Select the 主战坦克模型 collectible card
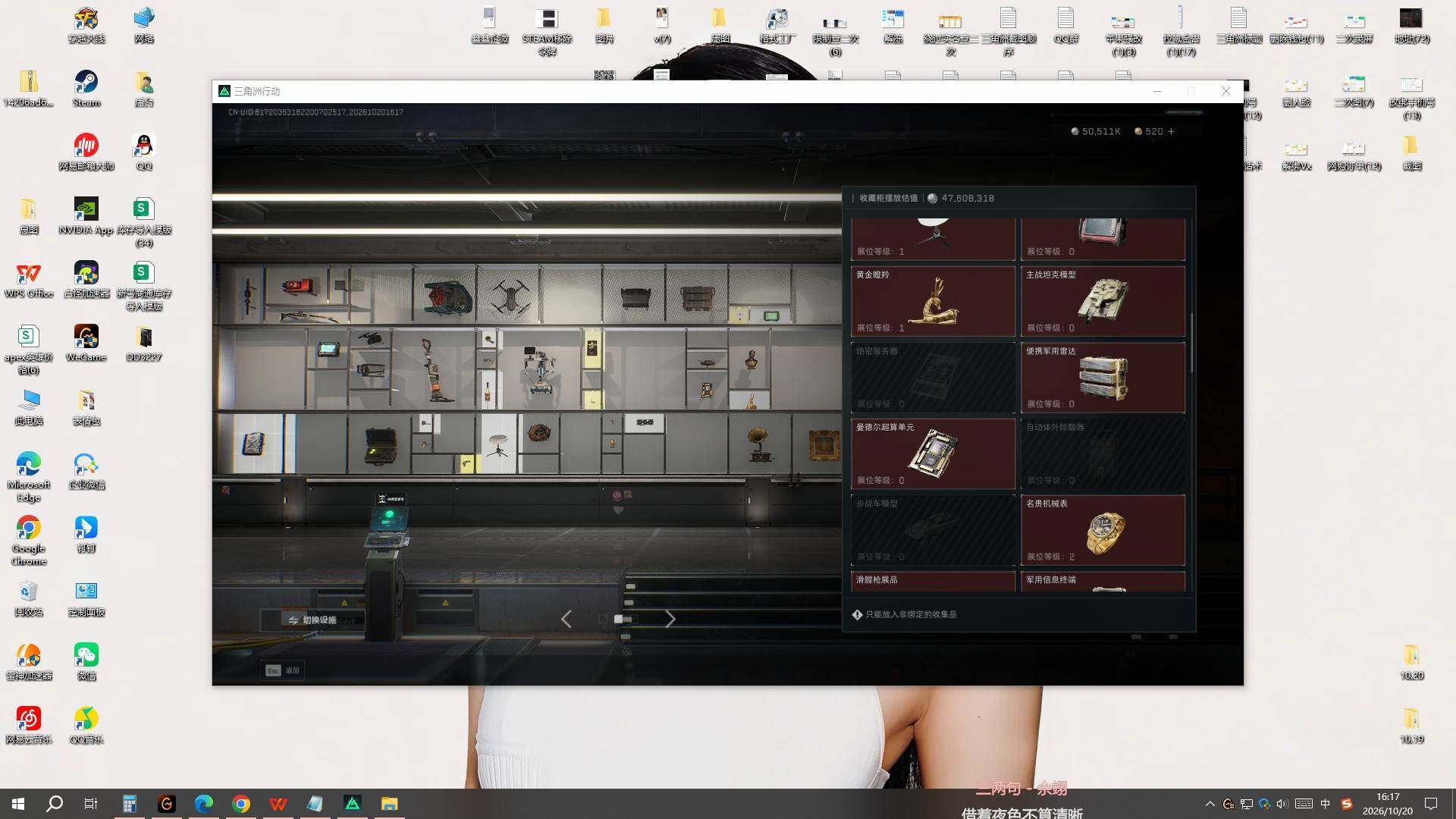The height and width of the screenshot is (819, 1456). (1103, 301)
